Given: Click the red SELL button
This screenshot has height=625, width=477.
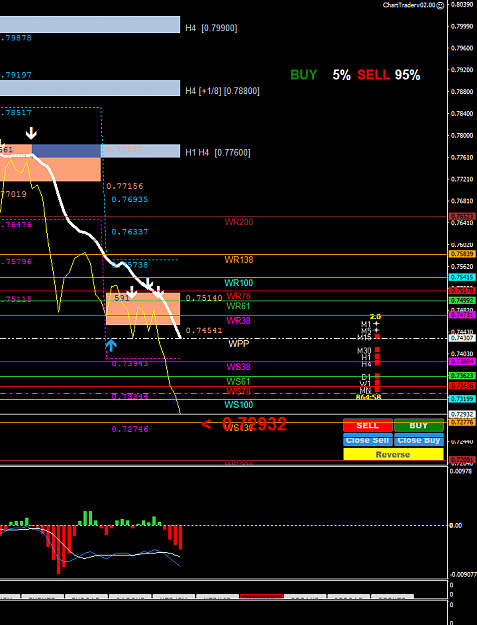Looking at the screenshot, I should coord(367,425).
